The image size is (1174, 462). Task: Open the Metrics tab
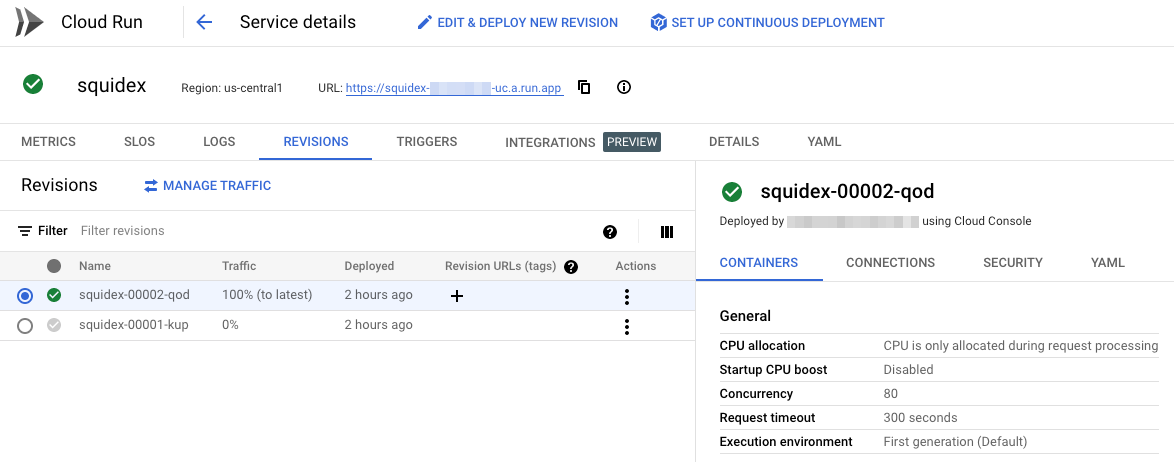(49, 142)
